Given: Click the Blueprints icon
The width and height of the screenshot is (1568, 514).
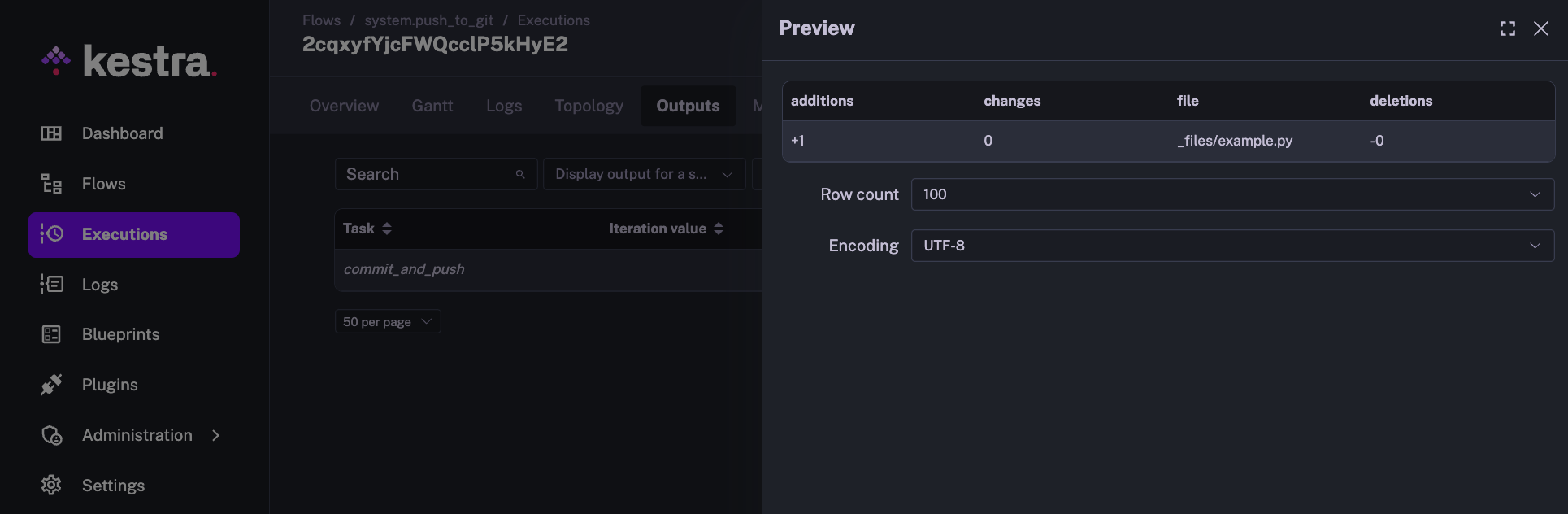Looking at the screenshot, I should tap(51, 334).
